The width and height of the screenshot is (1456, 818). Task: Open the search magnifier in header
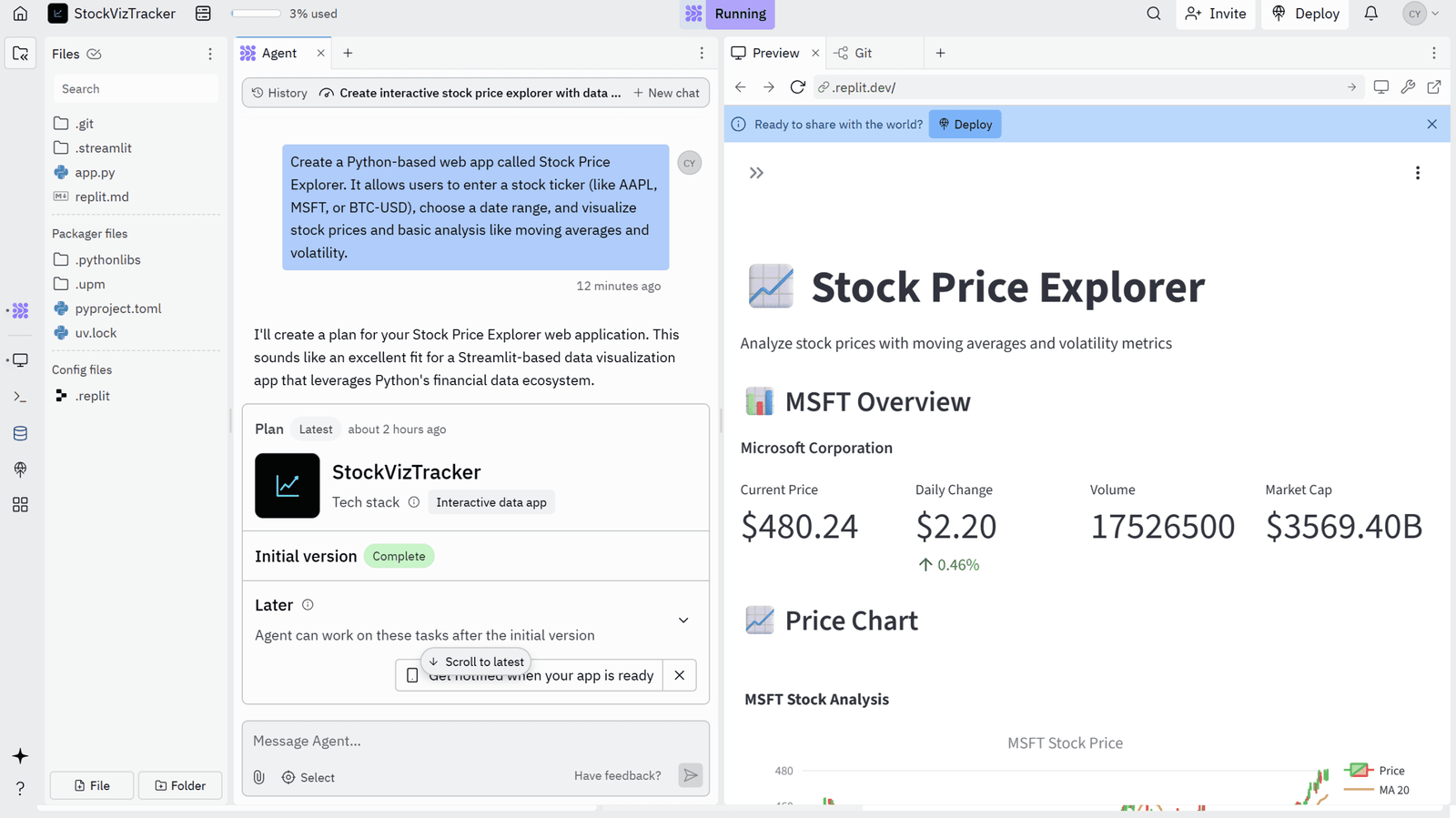[1153, 14]
